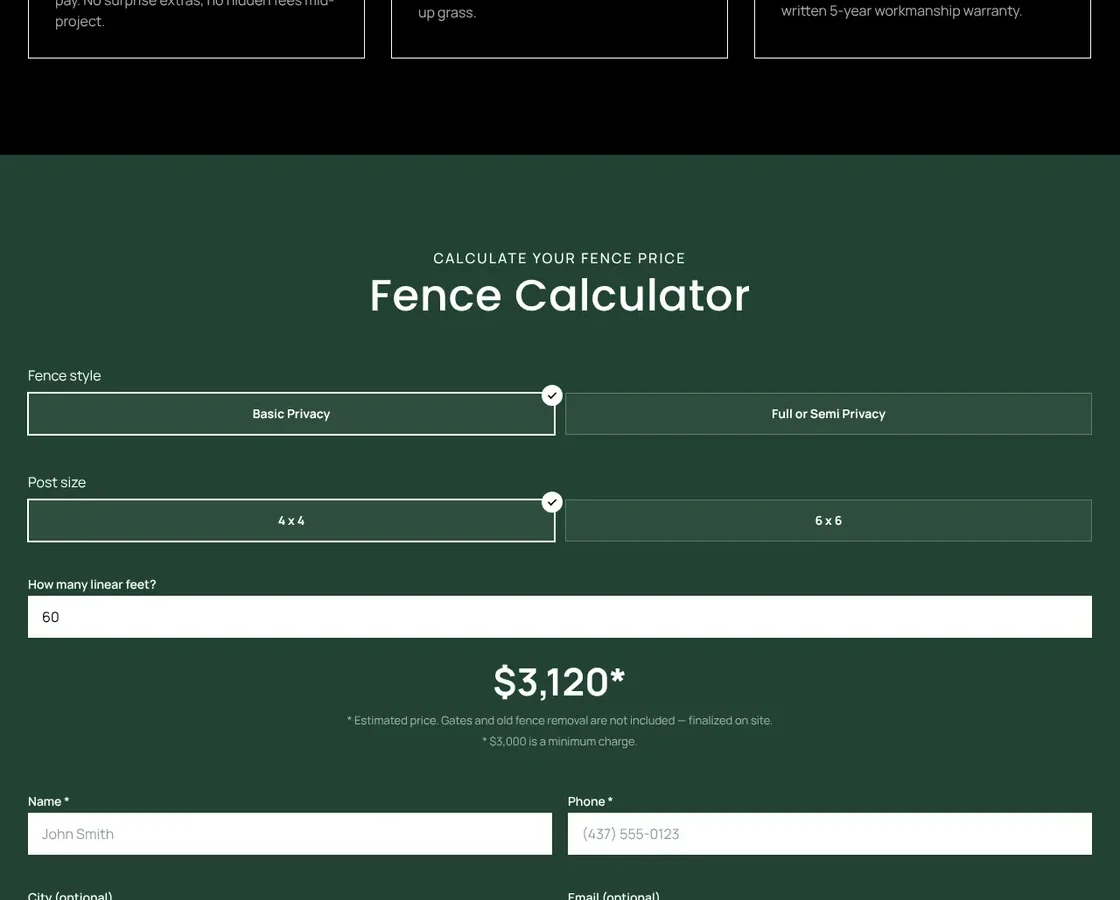Click the Name field with John Smith placeholder
Viewport: 1120px width, 900px height.
[290, 834]
